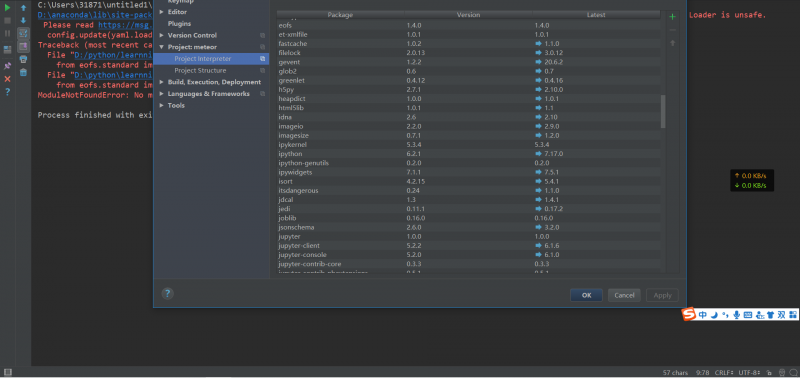Screen dimensions: 800x378
Task: Rerun the program with green play icon
Action: (x=7, y=8)
